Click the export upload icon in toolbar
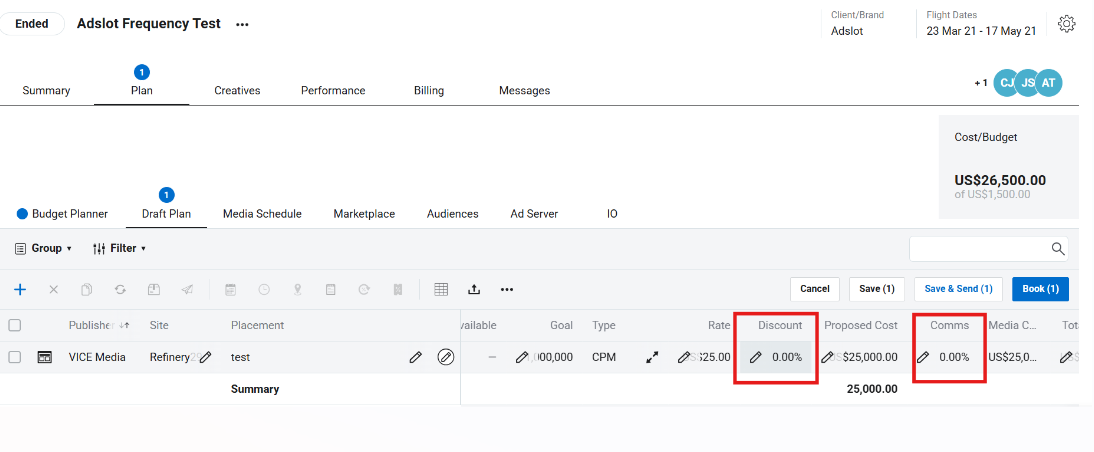Screen dimensions: 1094x452 click(474, 289)
